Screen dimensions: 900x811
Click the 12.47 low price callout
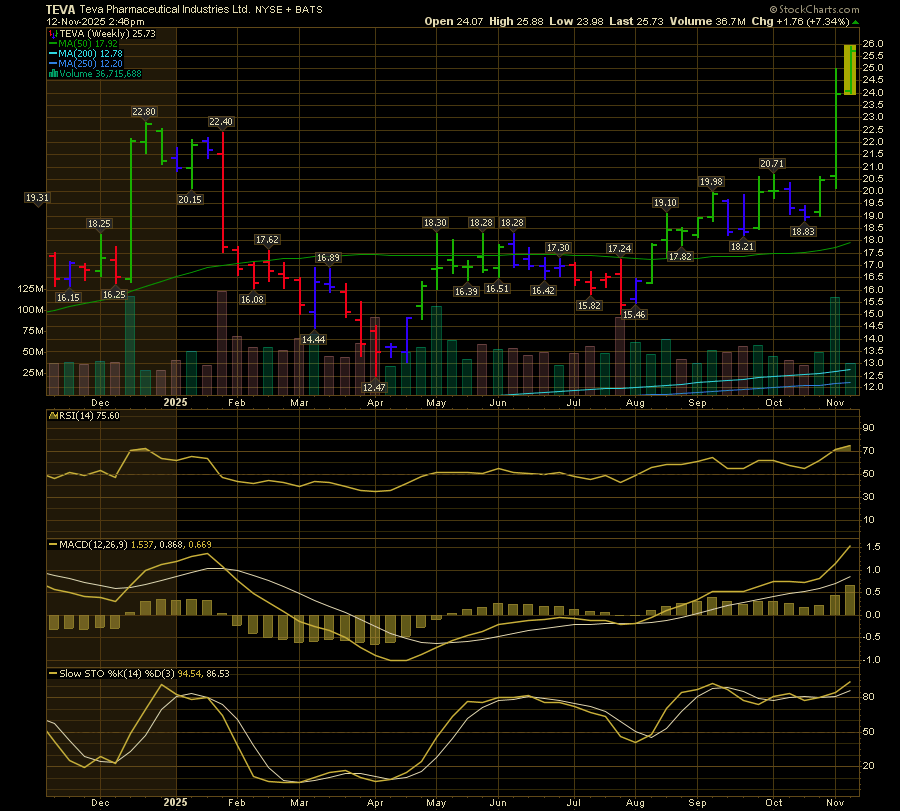click(x=374, y=386)
